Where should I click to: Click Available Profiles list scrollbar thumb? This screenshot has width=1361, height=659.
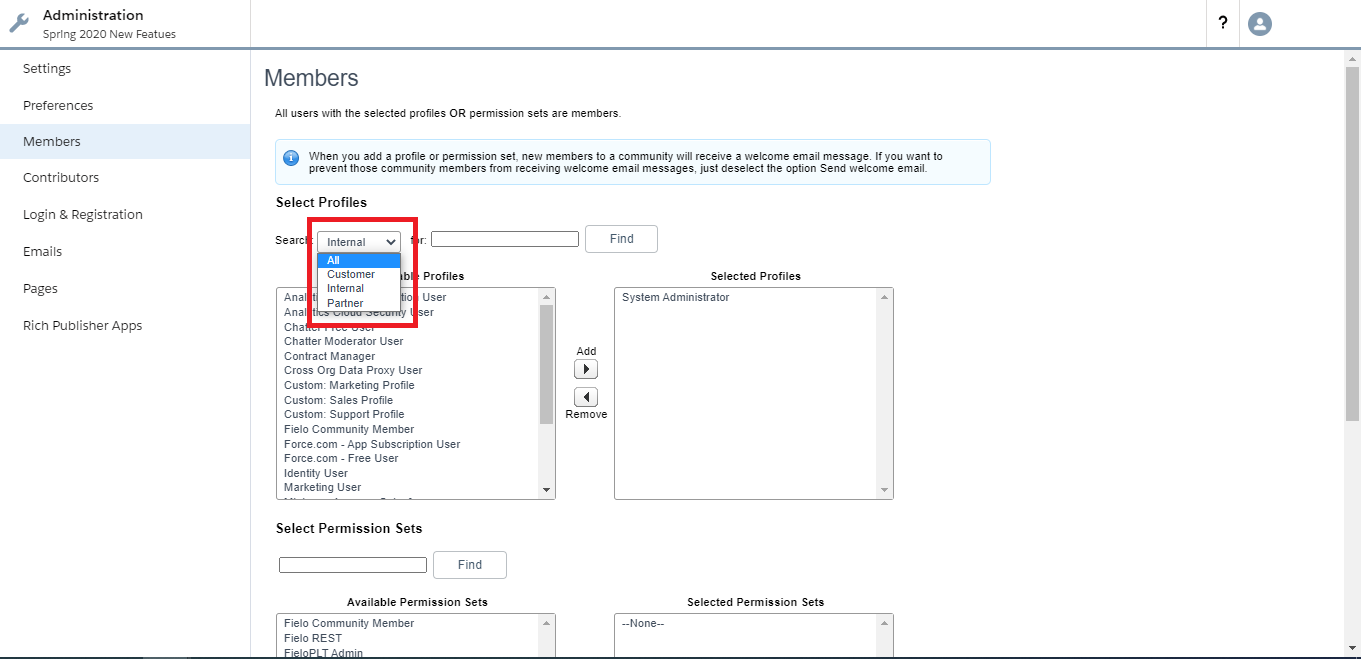click(546, 365)
